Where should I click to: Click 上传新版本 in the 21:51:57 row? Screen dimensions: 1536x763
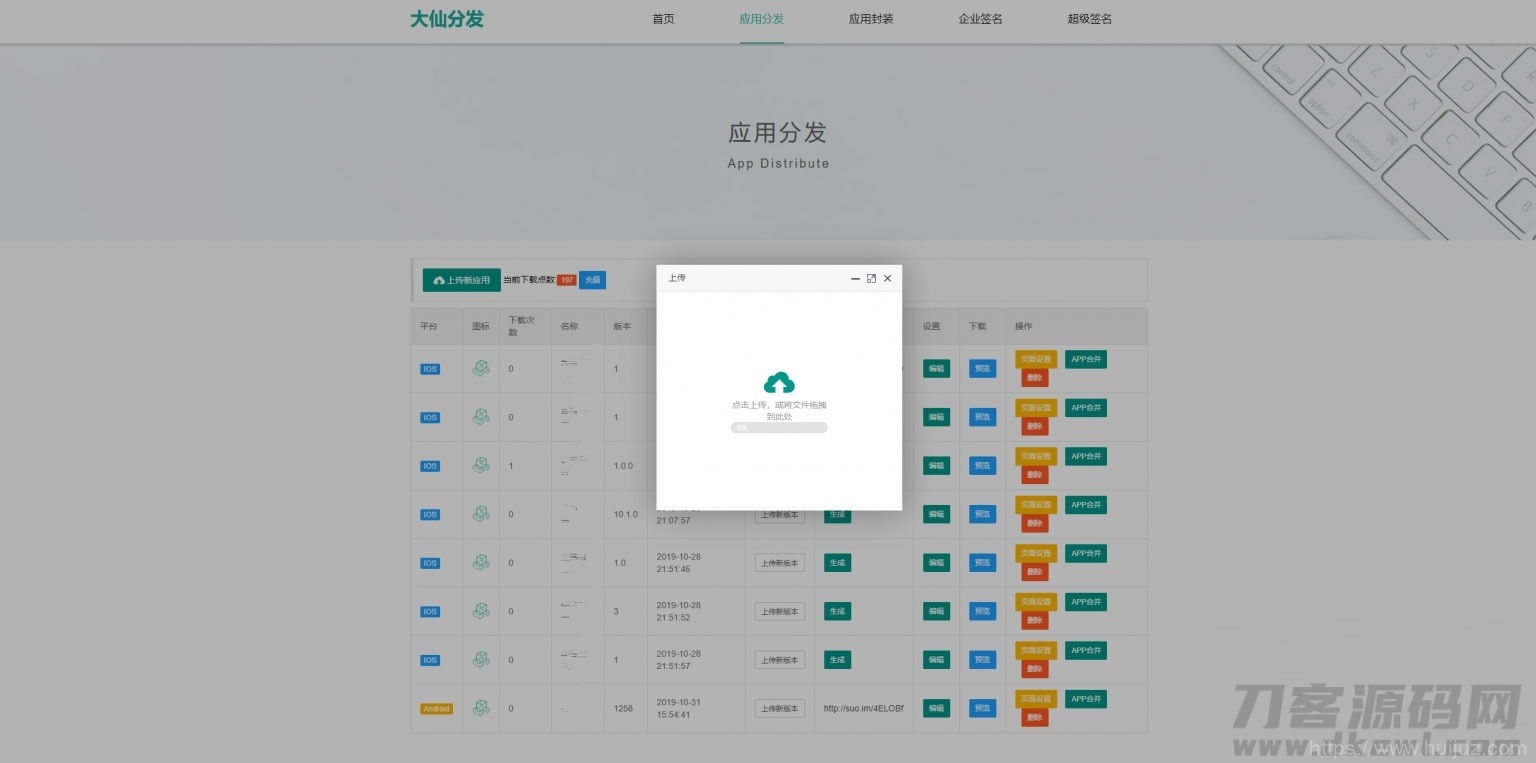[780, 660]
